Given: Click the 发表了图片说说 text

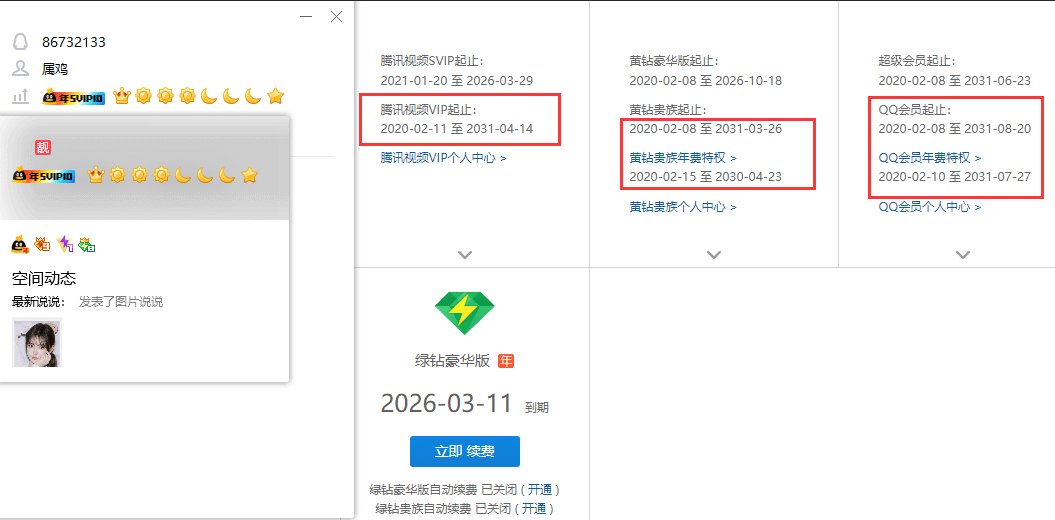Looking at the screenshot, I should (121, 302).
